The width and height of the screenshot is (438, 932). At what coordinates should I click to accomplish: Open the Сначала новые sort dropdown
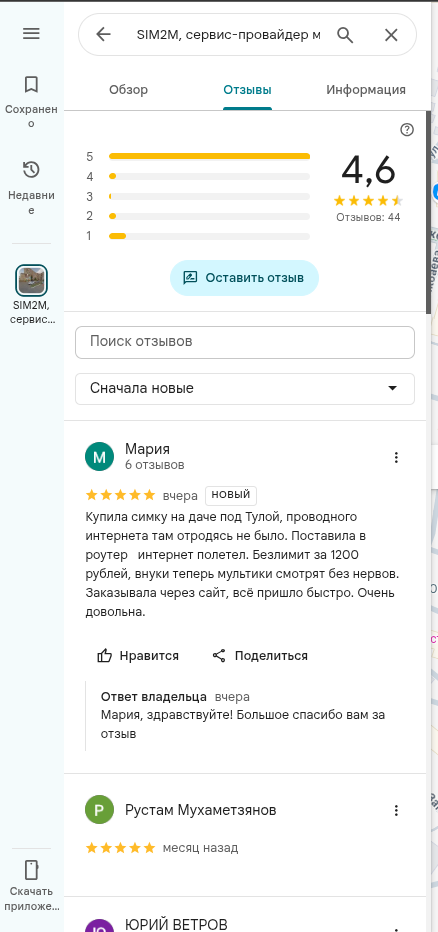click(x=245, y=389)
